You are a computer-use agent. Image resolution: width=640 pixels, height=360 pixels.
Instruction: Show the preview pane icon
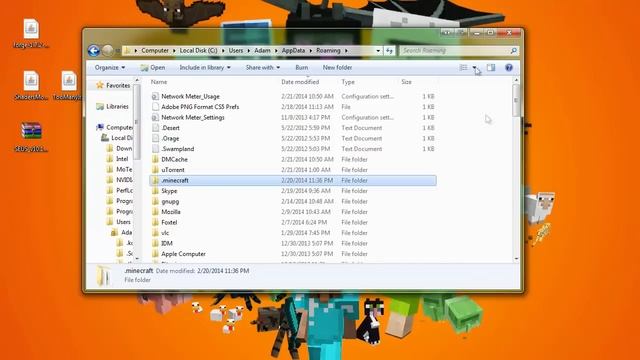tap(491, 68)
